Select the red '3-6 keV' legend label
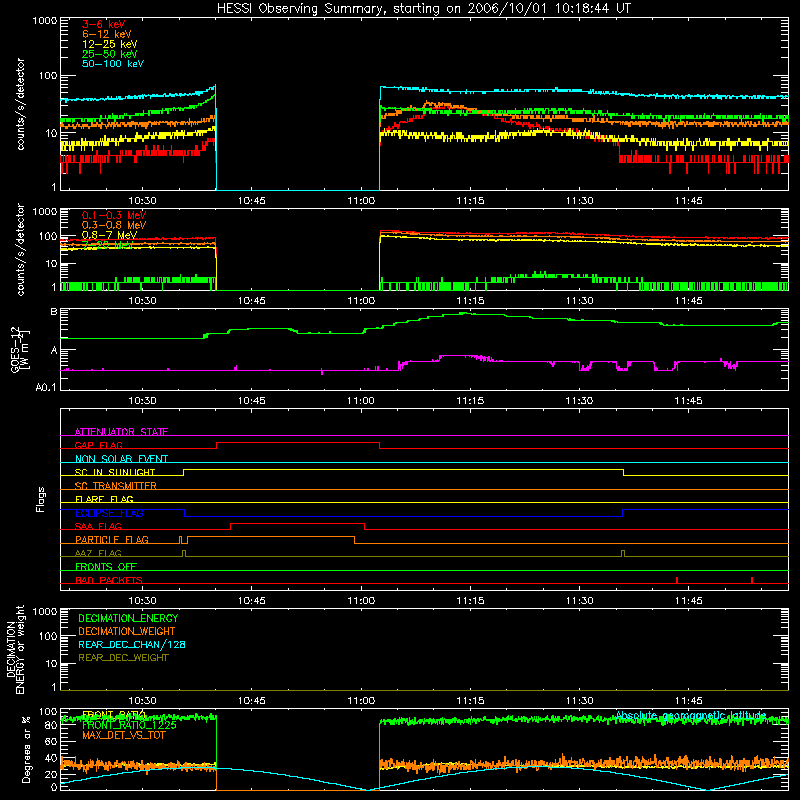 tap(103, 24)
